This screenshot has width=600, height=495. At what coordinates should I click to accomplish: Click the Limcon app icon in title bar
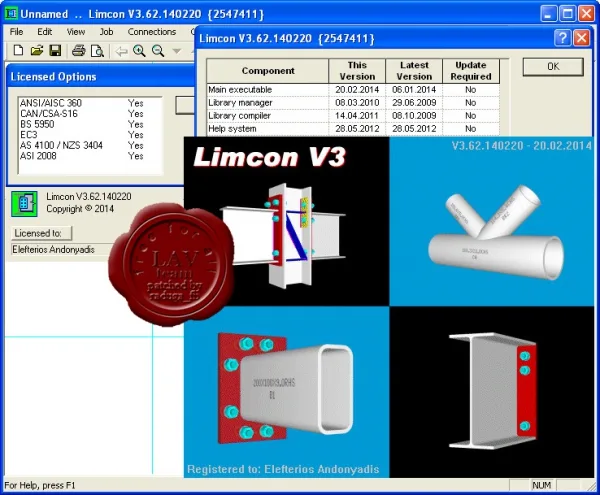11,14
